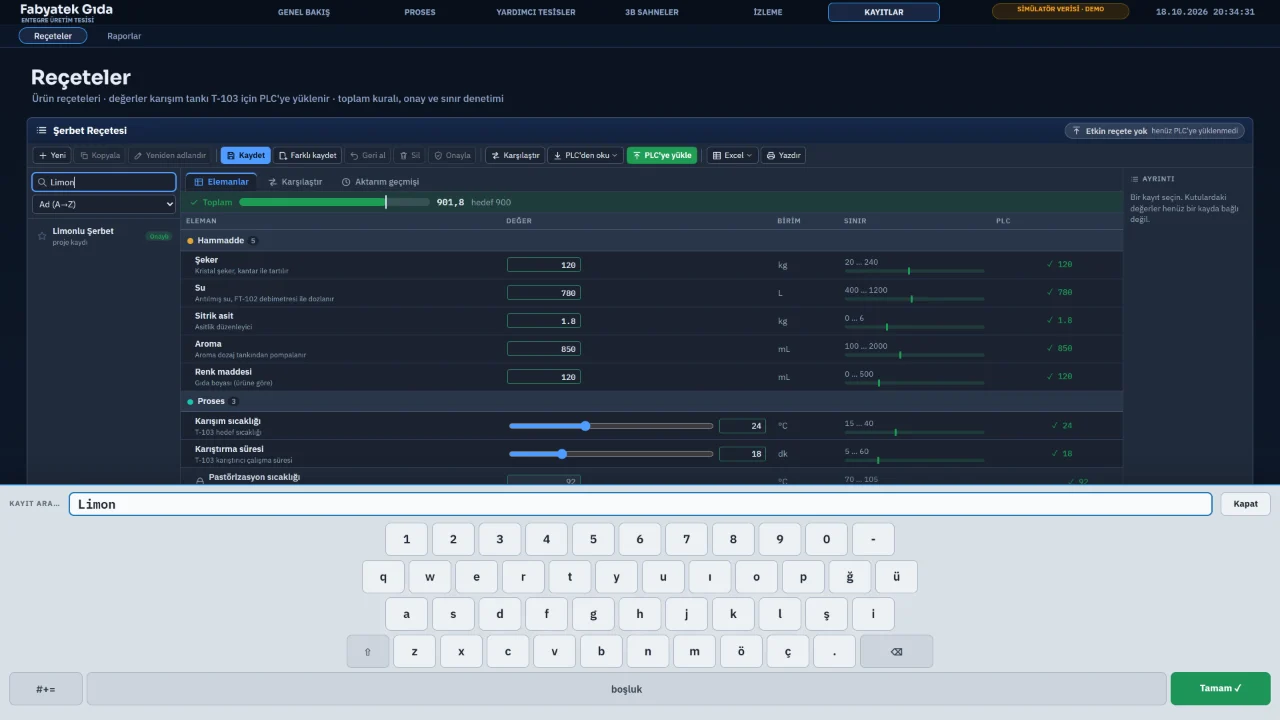Select the Limonlu Şerbet recipe in the list
Screen dimensions: 1280x720
coord(104,236)
